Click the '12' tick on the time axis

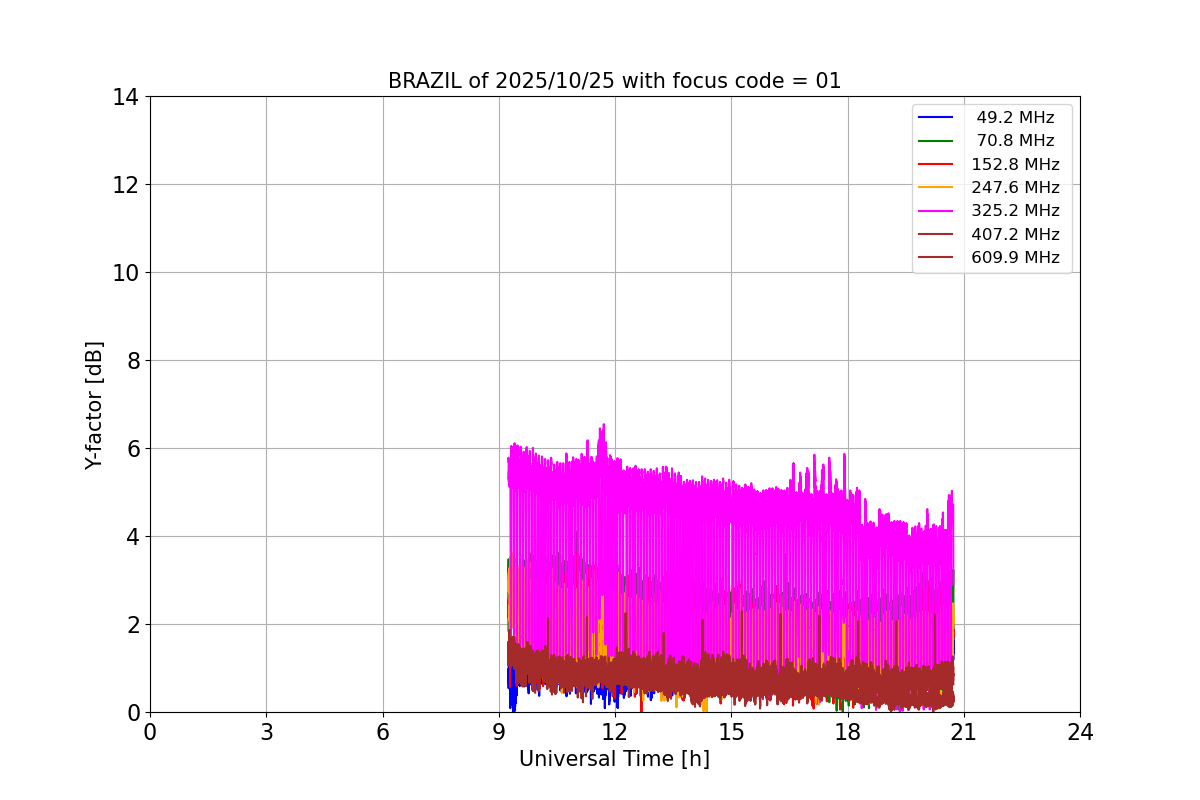pyautogui.click(x=615, y=732)
